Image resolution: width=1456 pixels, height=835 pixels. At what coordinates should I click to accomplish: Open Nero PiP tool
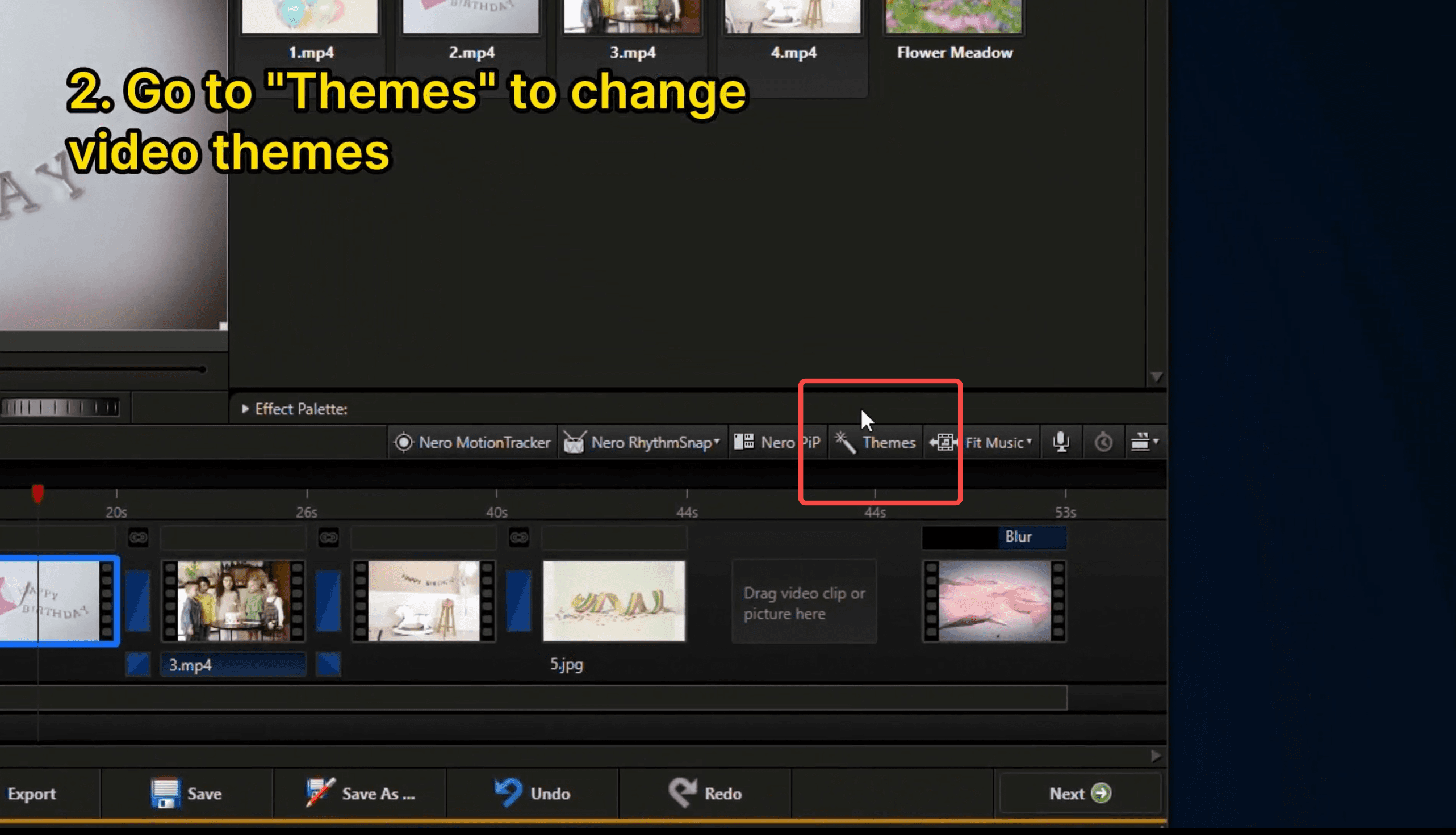click(x=777, y=442)
